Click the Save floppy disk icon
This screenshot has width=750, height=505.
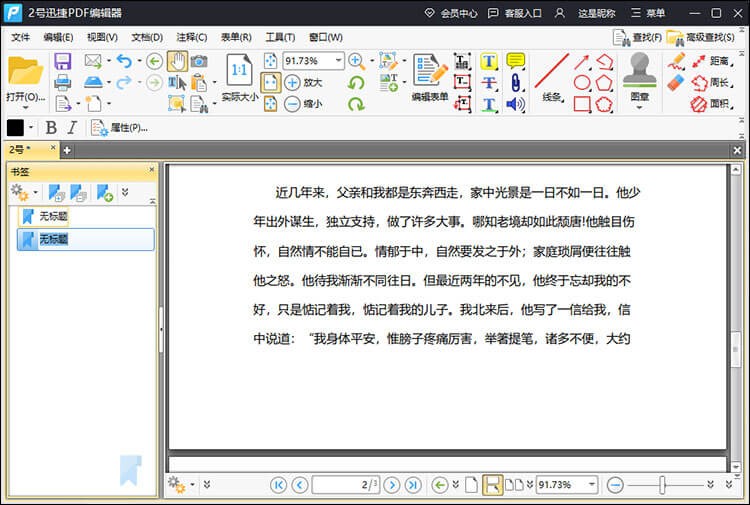62,61
